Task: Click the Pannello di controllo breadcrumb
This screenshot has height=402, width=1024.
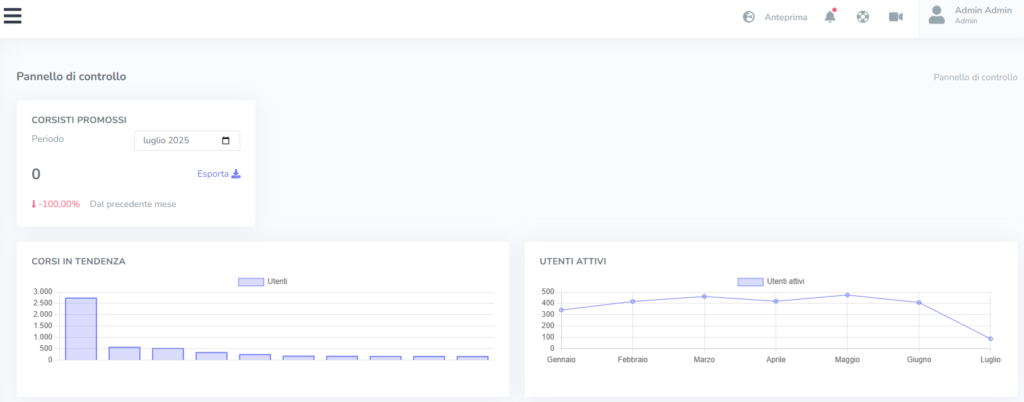Action: coord(974,77)
